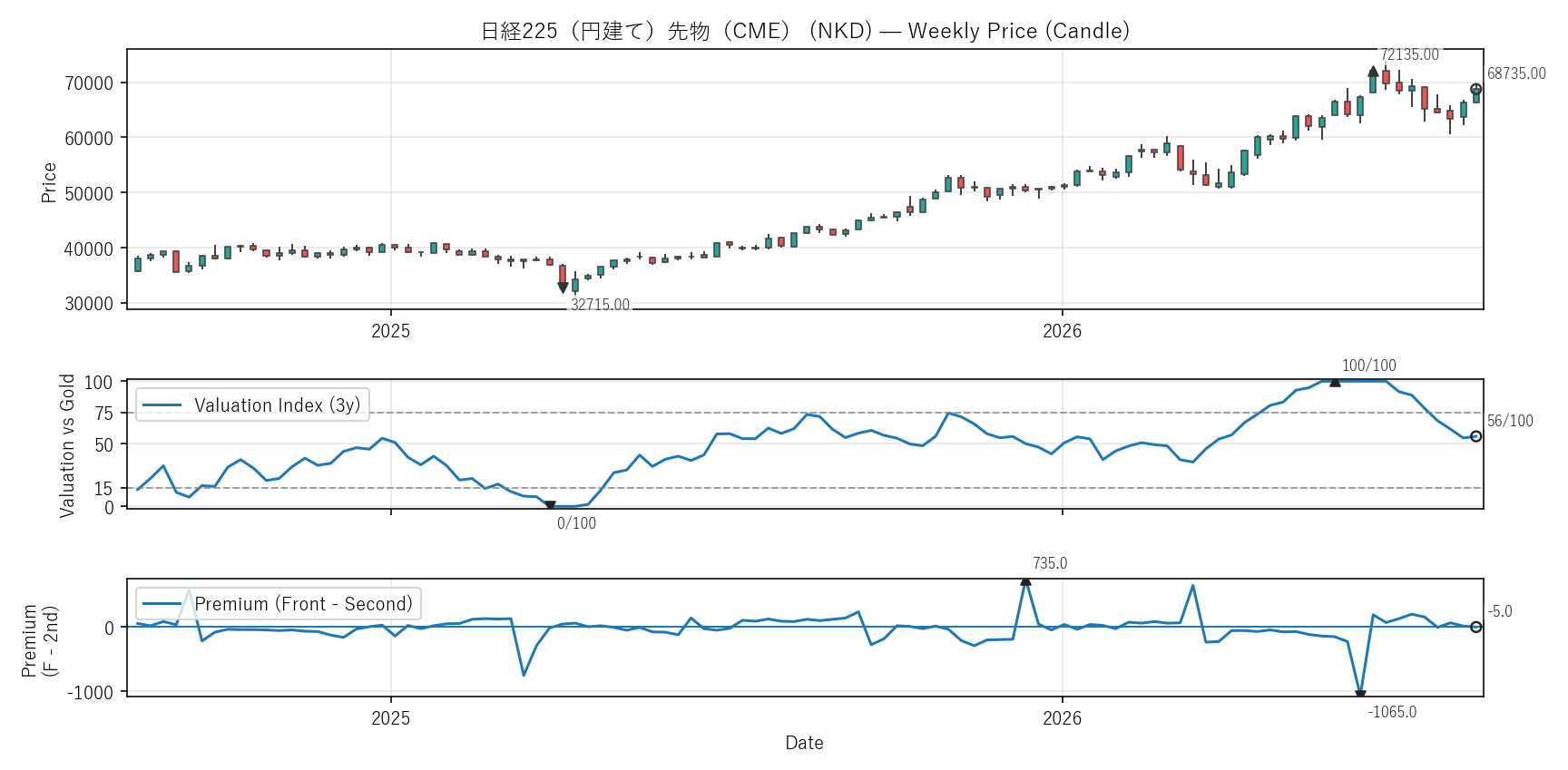Select the 2025 label under the premium chart

click(391, 718)
